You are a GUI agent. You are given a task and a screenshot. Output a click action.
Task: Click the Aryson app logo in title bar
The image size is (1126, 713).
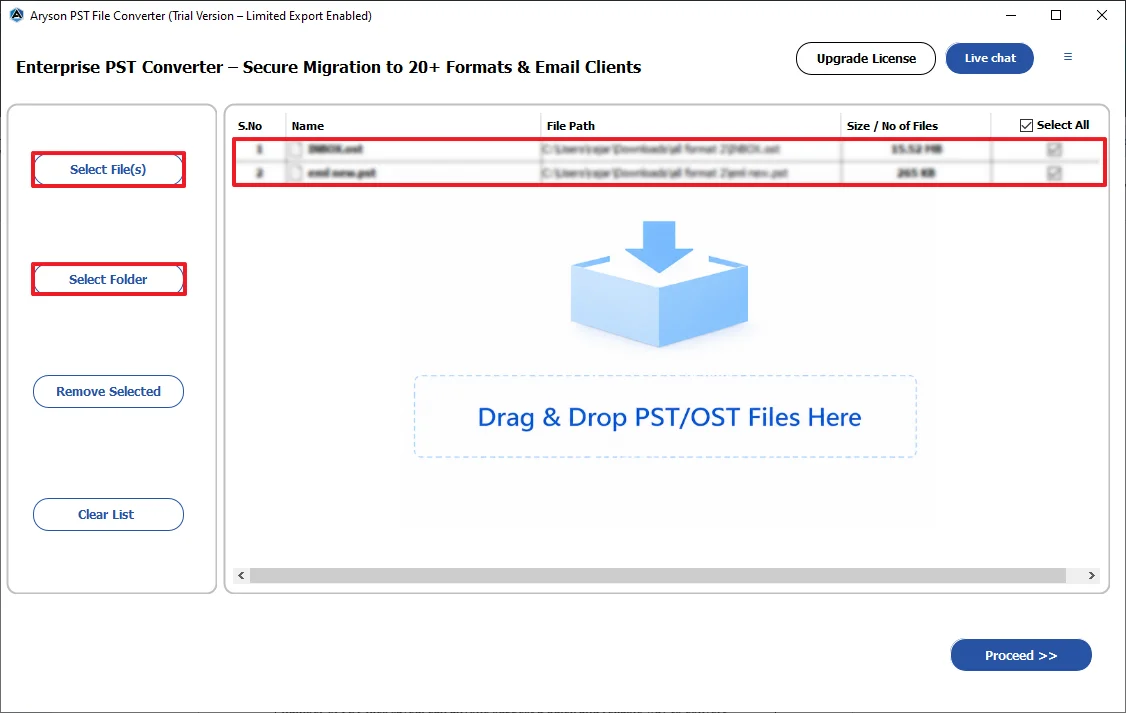[17, 15]
